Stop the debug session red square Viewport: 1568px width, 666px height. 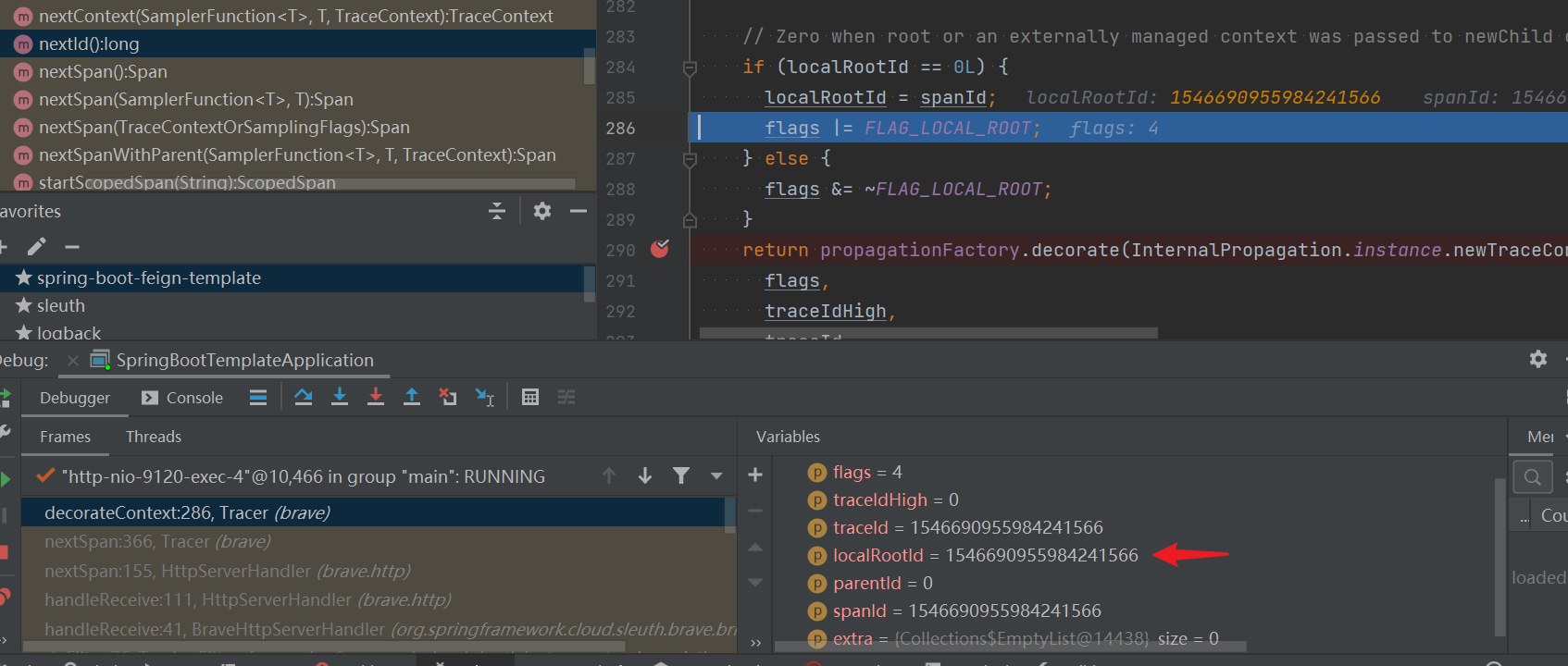pos(4,552)
